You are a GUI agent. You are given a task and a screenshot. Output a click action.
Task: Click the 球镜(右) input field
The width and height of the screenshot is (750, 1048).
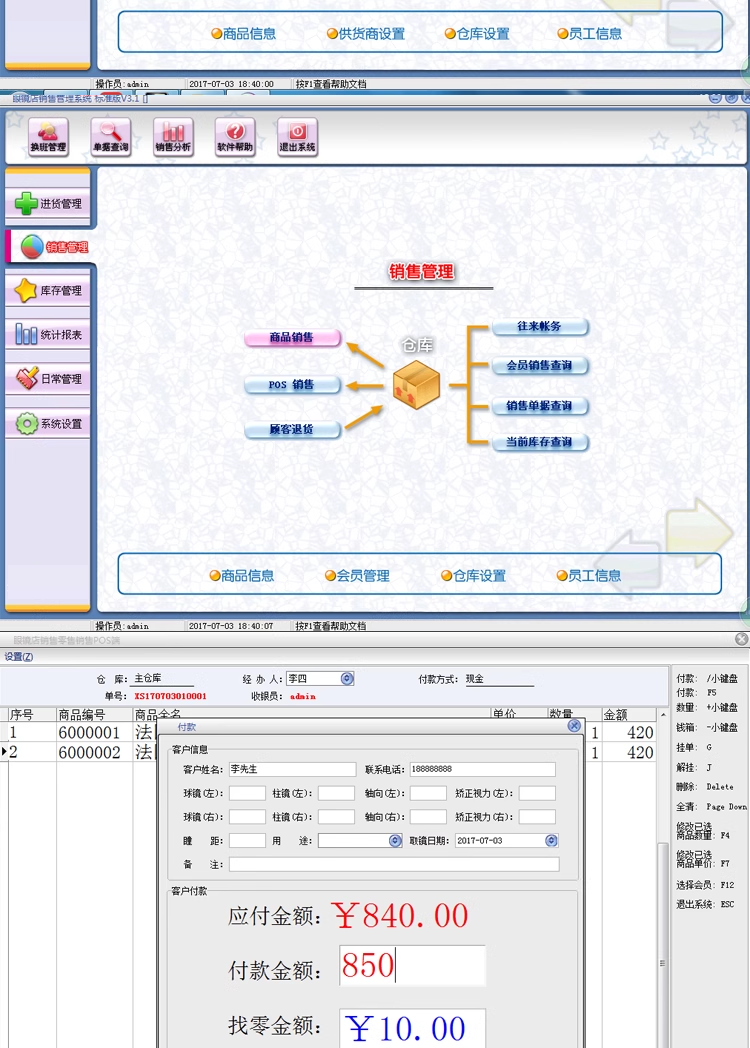[x=247, y=817]
